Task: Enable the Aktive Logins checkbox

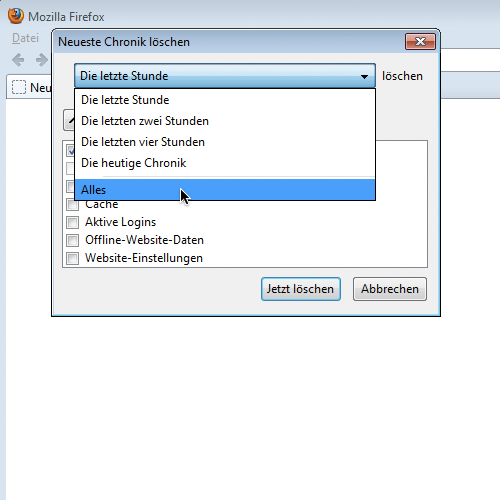Action: (x=72, y=222)
